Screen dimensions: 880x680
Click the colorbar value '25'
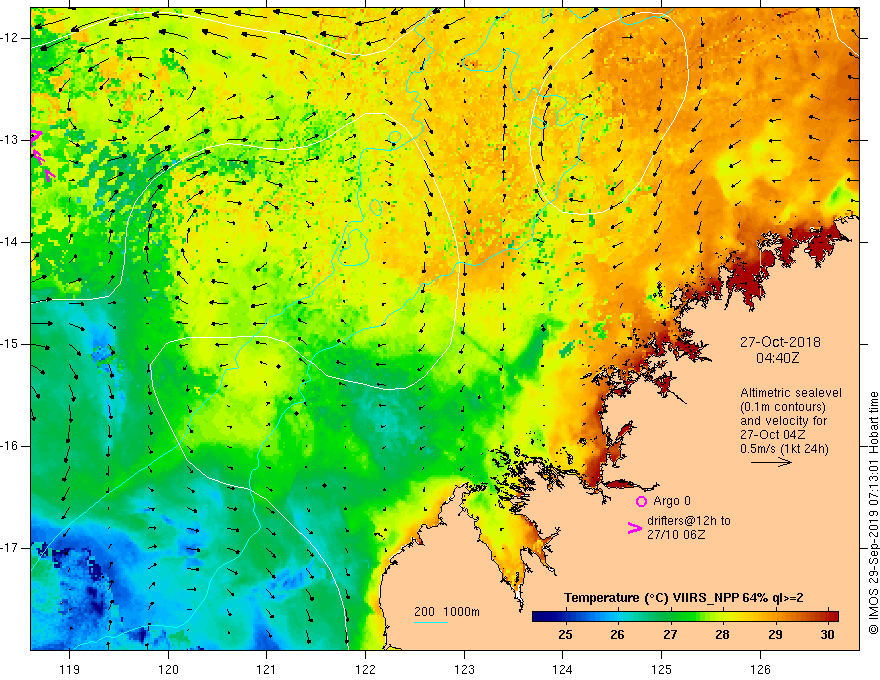(565, 635)
